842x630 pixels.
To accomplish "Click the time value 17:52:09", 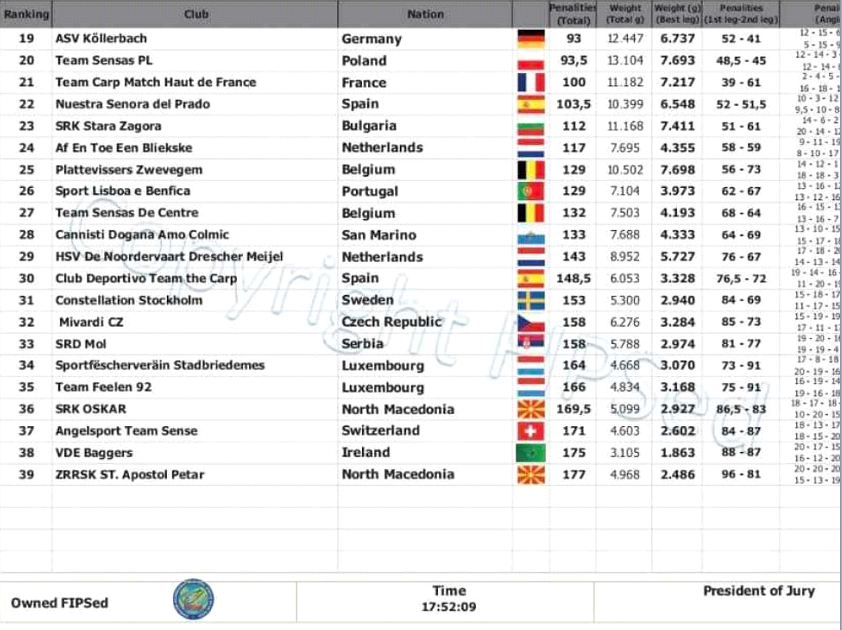I will click(x=449, y=606).
